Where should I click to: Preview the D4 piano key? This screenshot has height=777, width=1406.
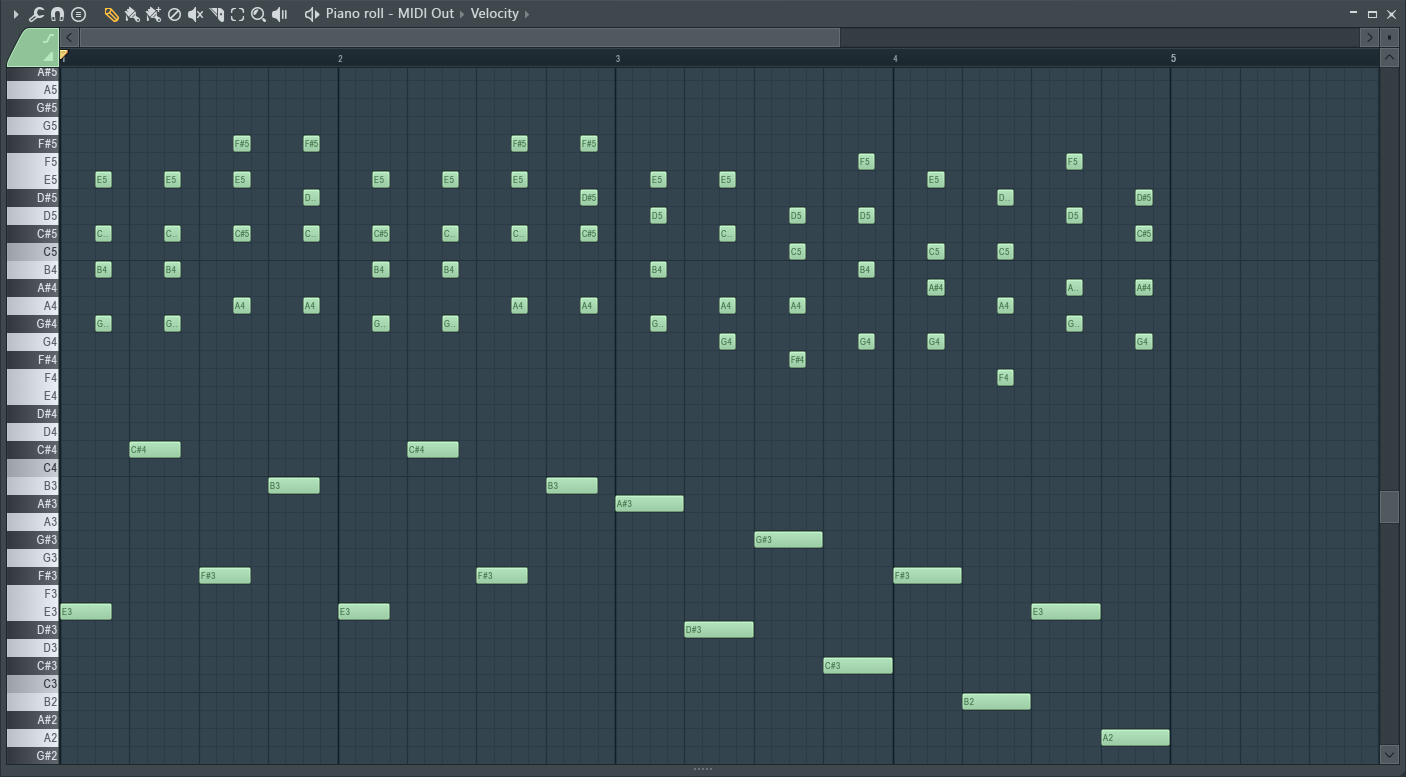click(x=33, y=432)
